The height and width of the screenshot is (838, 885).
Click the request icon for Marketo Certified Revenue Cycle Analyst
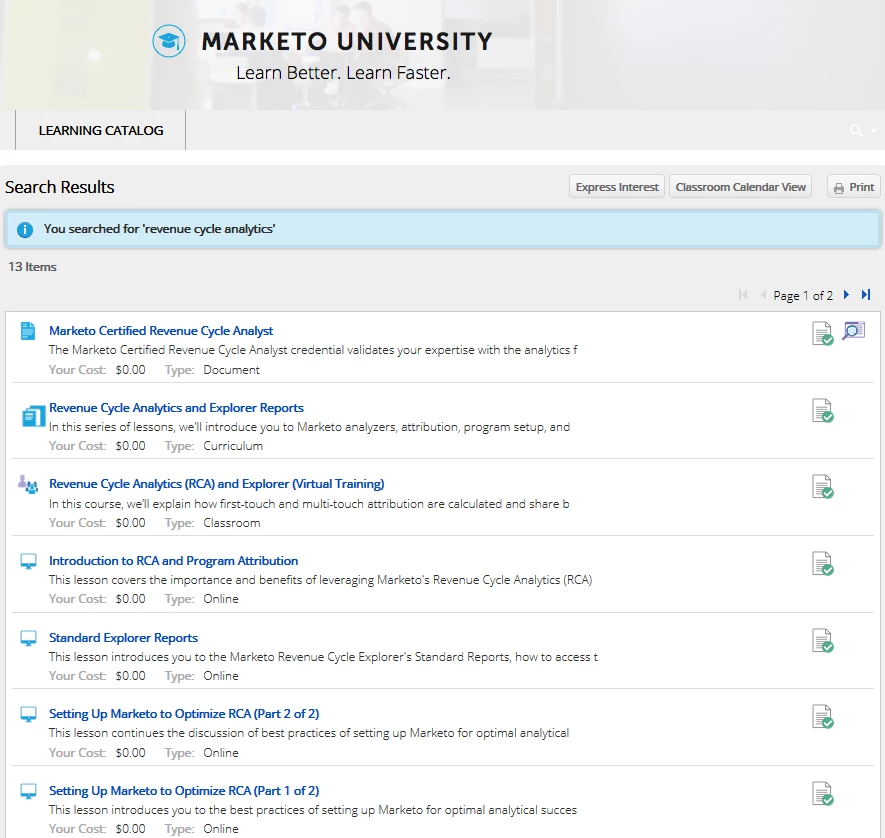pos(822,333)
